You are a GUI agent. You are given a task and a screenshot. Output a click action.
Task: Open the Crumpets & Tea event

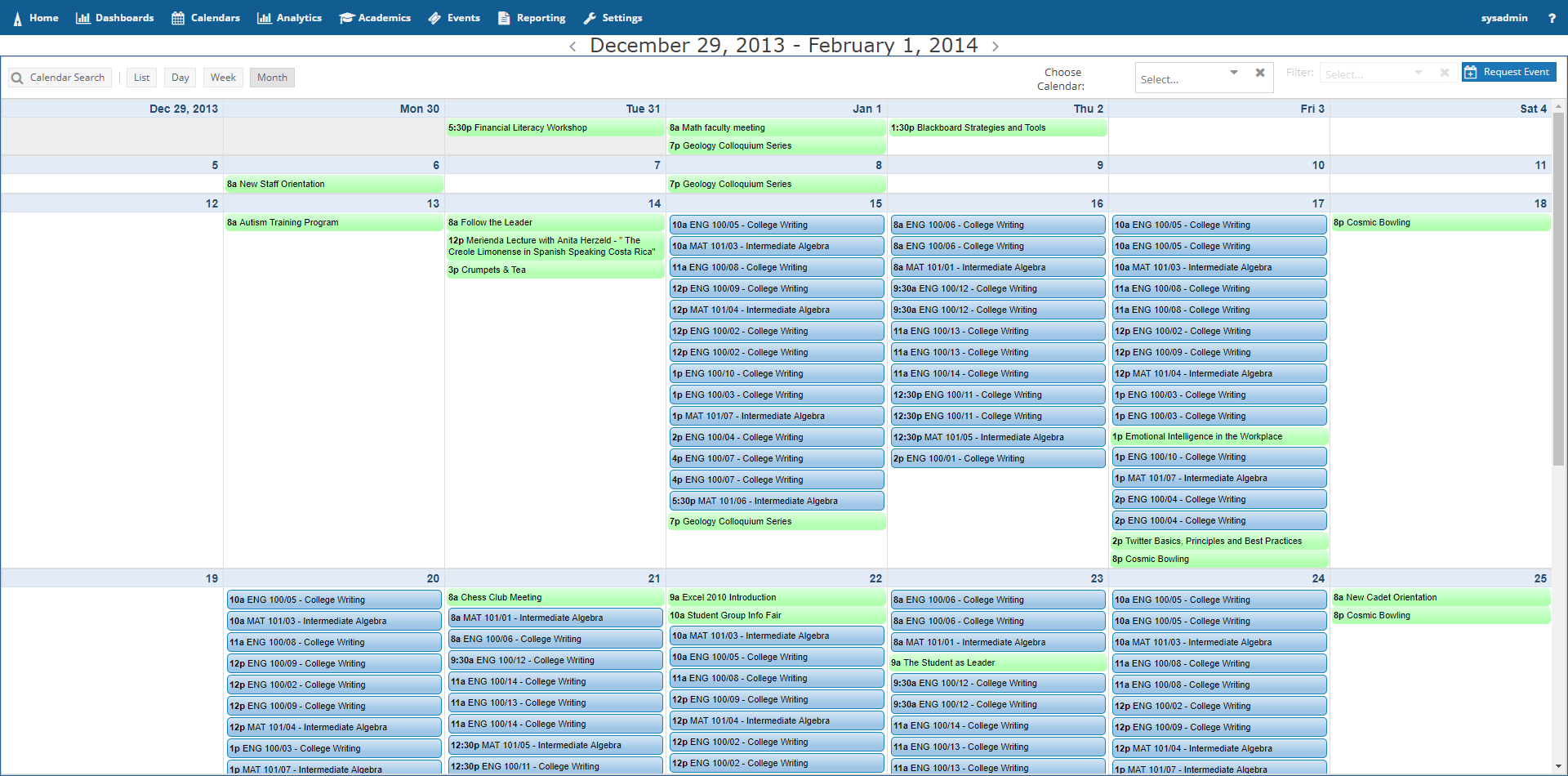pos(555,270)
